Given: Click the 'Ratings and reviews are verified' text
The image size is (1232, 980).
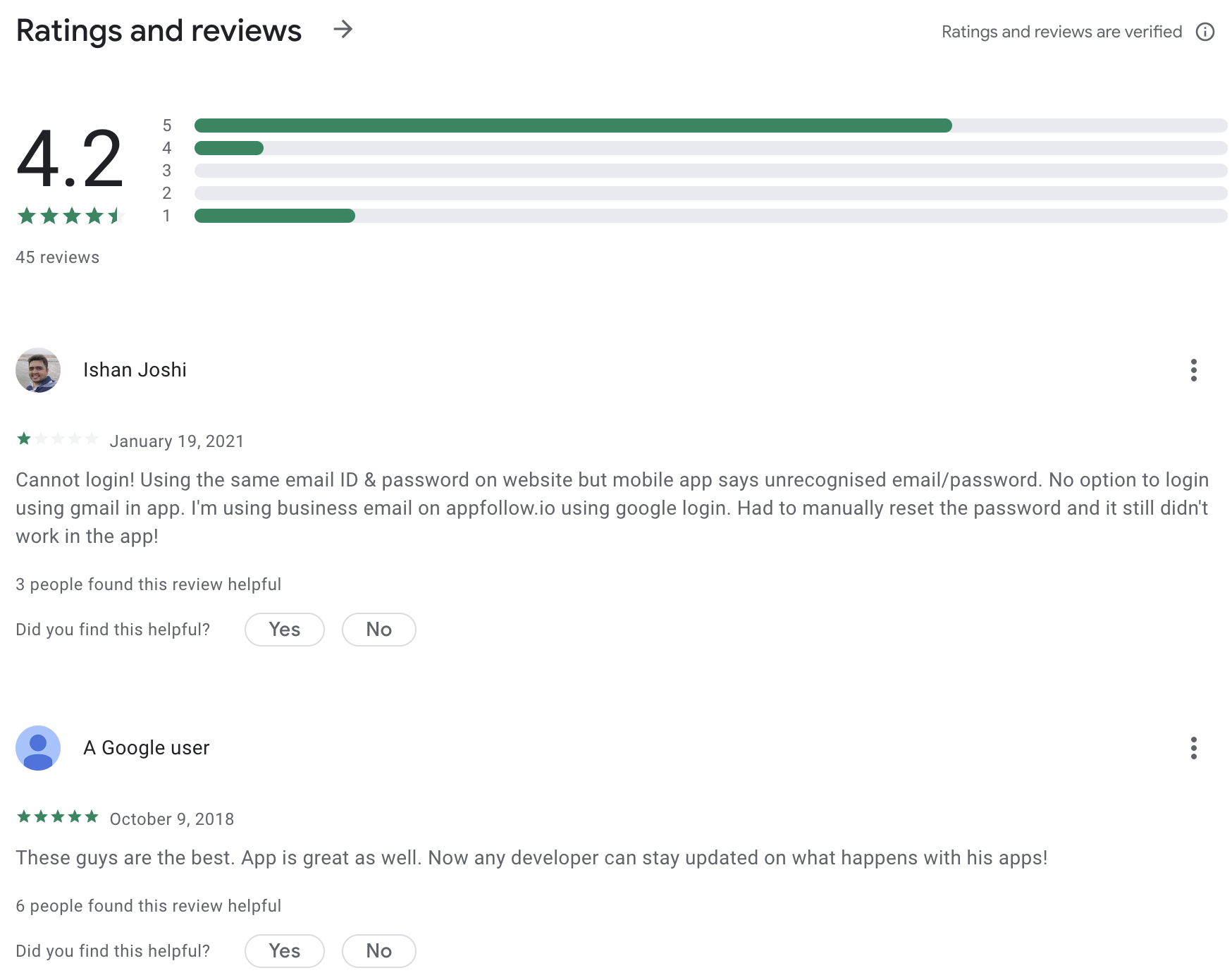Looking at the screenshot, I should pos(1061,32).
